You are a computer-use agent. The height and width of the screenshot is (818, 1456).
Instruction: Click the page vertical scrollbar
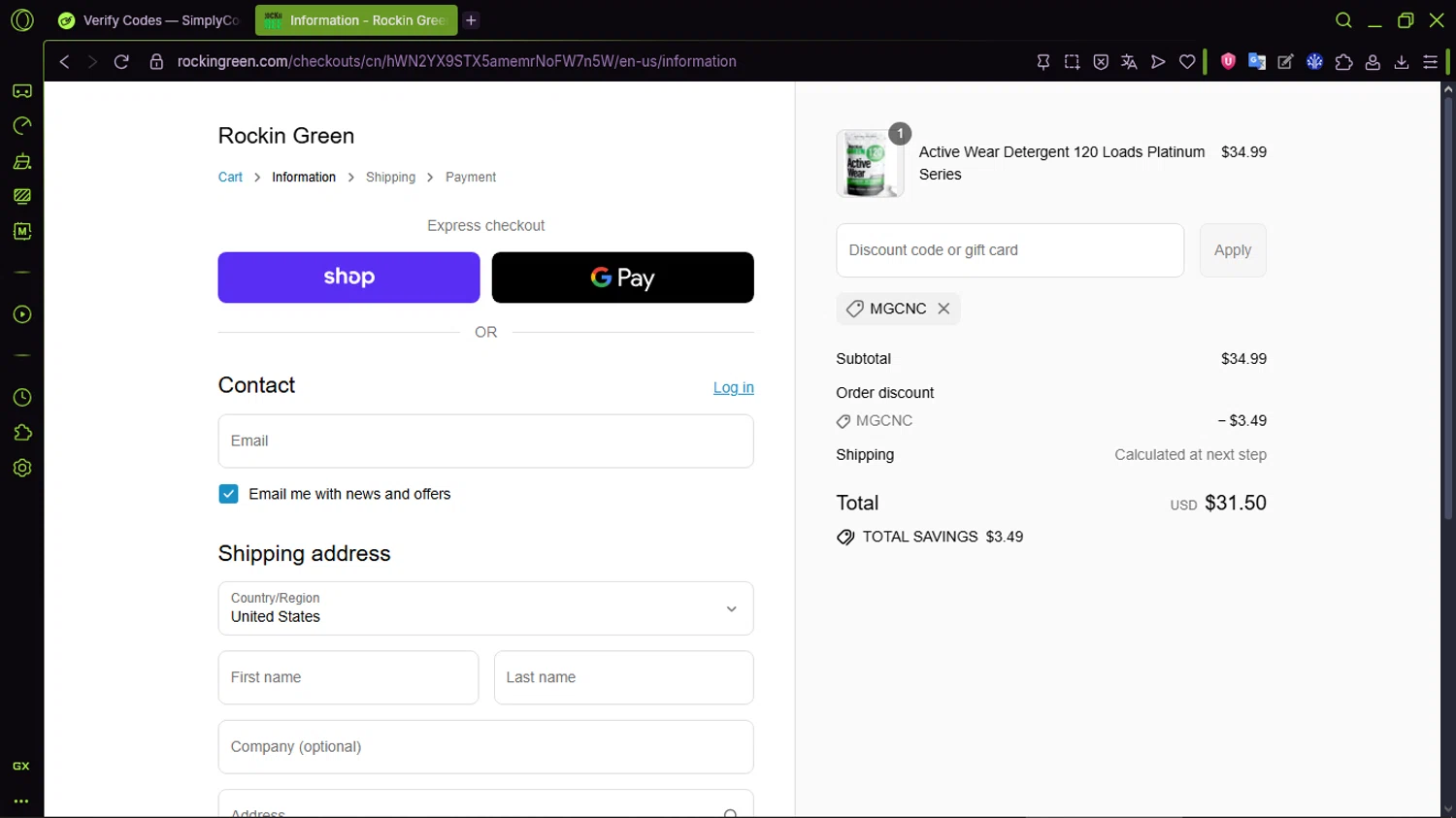[1447, 311]
